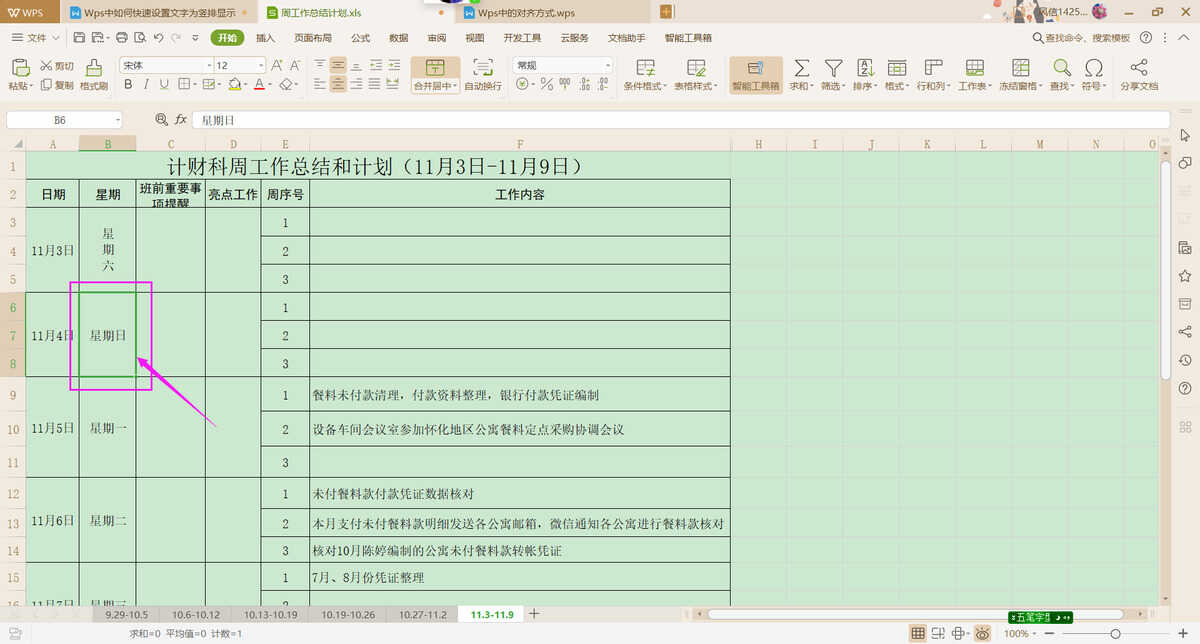1200x644 pixels.
Task: Click the formula bar containing 星期日
Action: pos(680,119)
